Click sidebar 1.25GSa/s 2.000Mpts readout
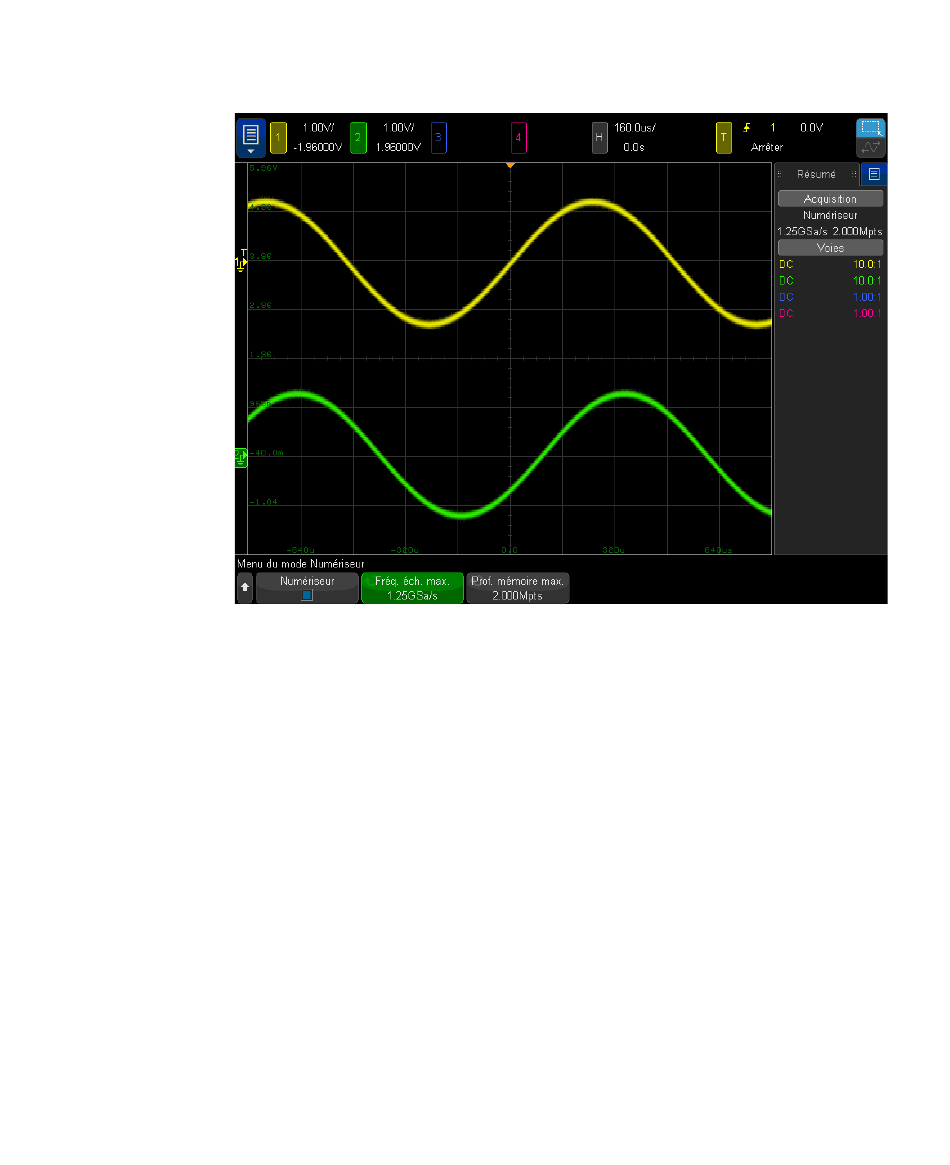The width and height of the screenshot is (950, 1165). [x=830, y=231]
